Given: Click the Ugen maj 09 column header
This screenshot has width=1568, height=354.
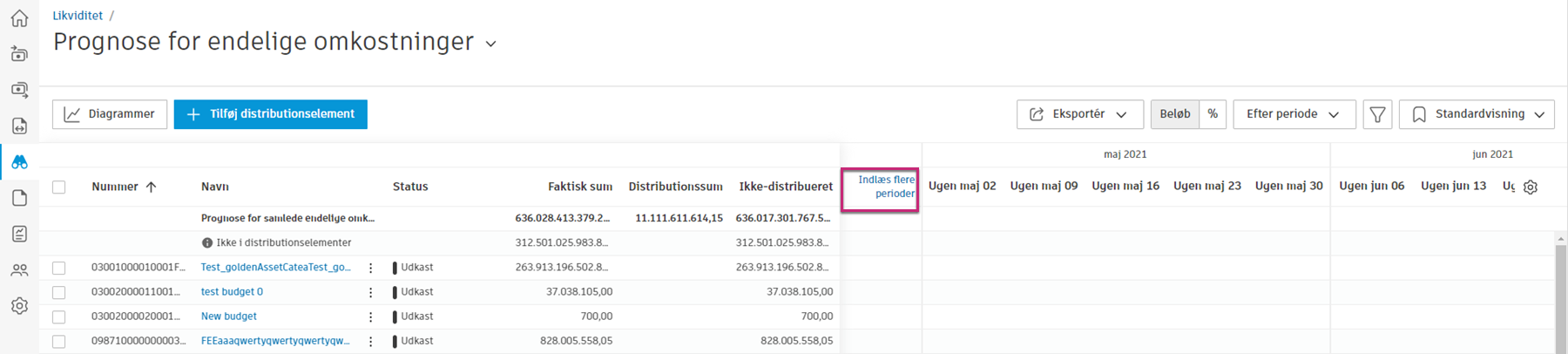Looking at the screenshot, I should pos(1044,186).
